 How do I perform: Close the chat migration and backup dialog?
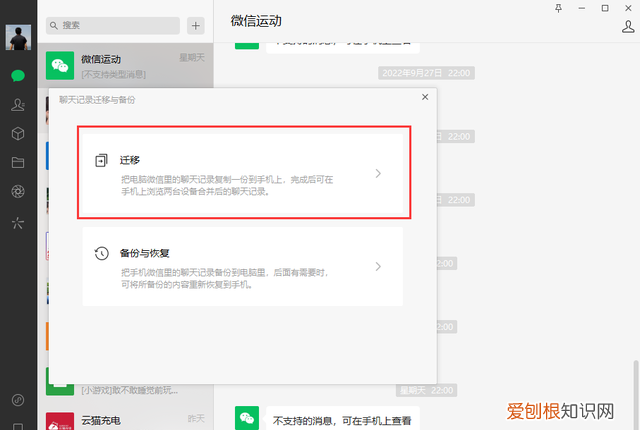coord(425,97)
